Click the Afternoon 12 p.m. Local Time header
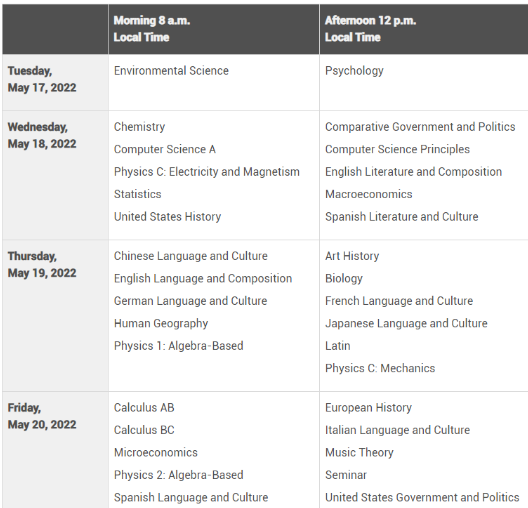Screen dimensions: 528x508 pyautogui.click(x=370, y=29)
